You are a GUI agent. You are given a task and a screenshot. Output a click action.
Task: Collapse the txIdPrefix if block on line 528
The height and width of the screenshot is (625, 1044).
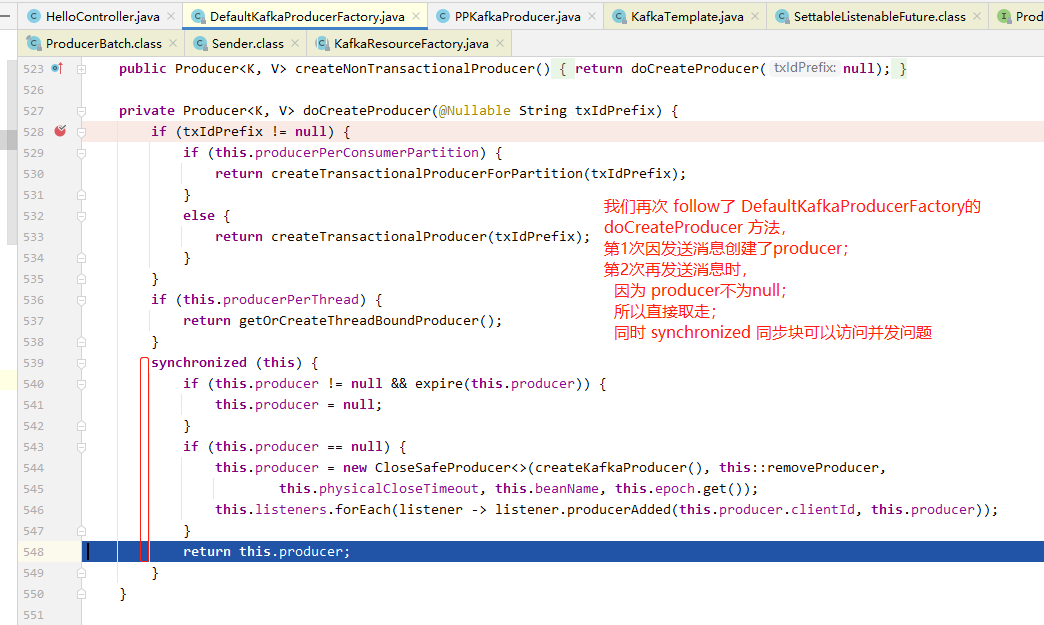[81, 132]
